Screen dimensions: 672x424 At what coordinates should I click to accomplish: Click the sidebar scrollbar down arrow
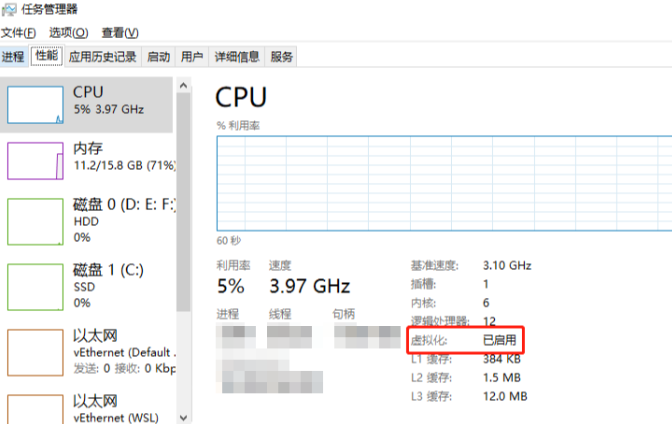click(x=183, y=415)
